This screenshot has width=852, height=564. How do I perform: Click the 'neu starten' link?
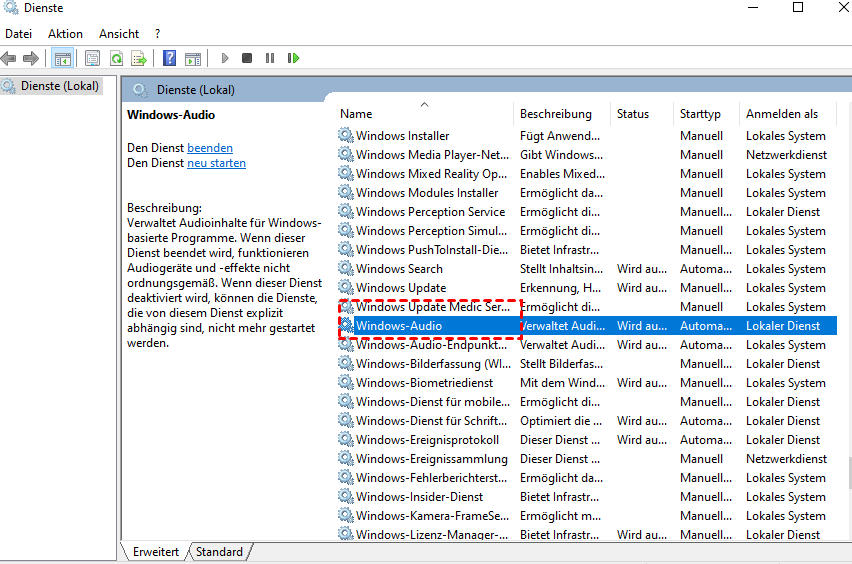point(216,163)
